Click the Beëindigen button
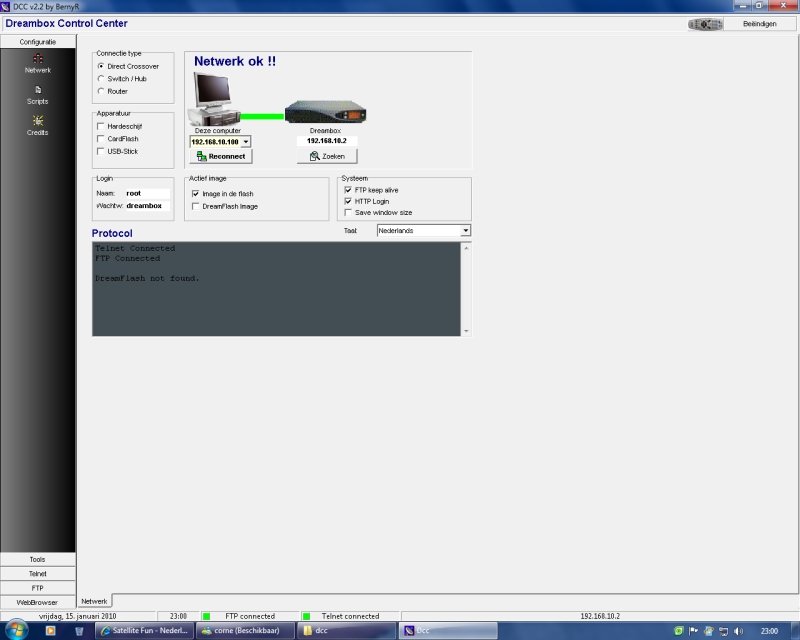 pyautogui.click(x=760, y=24)
